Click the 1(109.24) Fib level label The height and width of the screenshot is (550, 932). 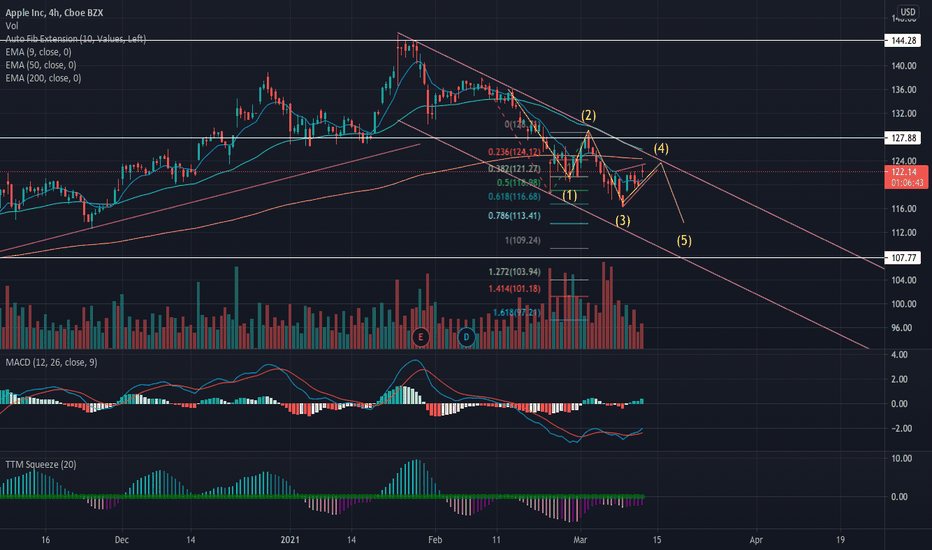[522, 240]
